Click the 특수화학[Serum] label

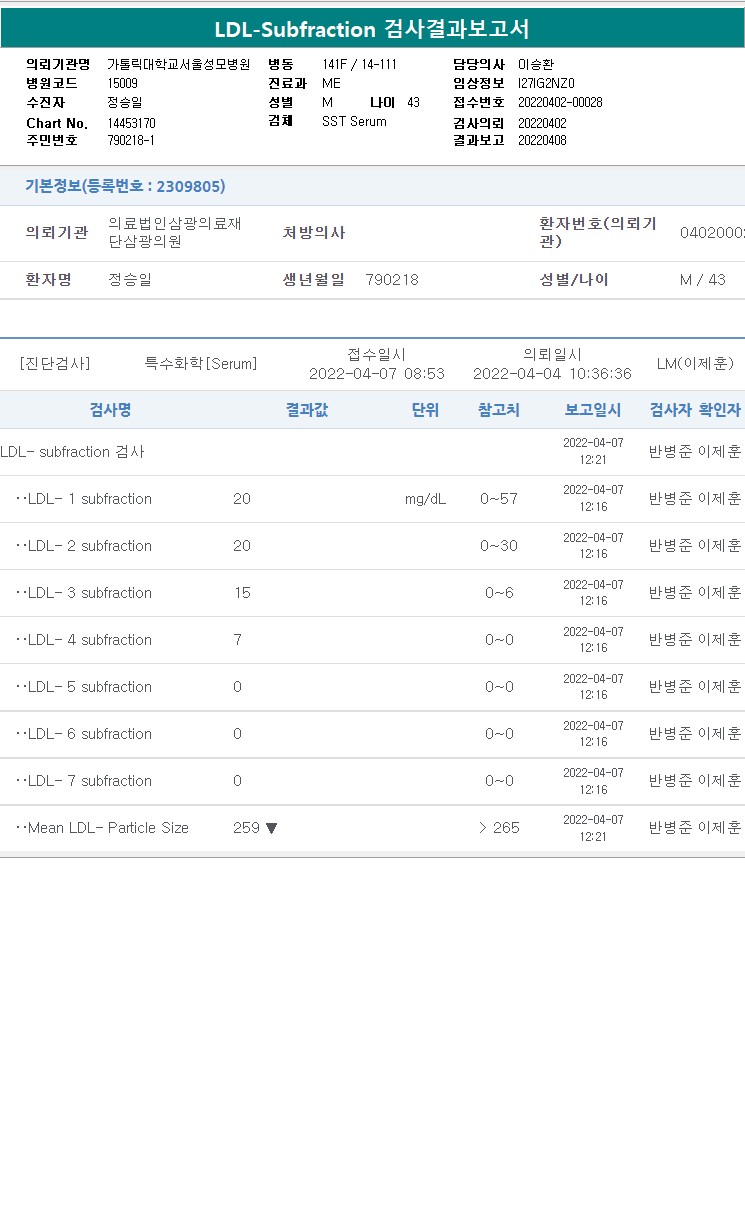201,364
